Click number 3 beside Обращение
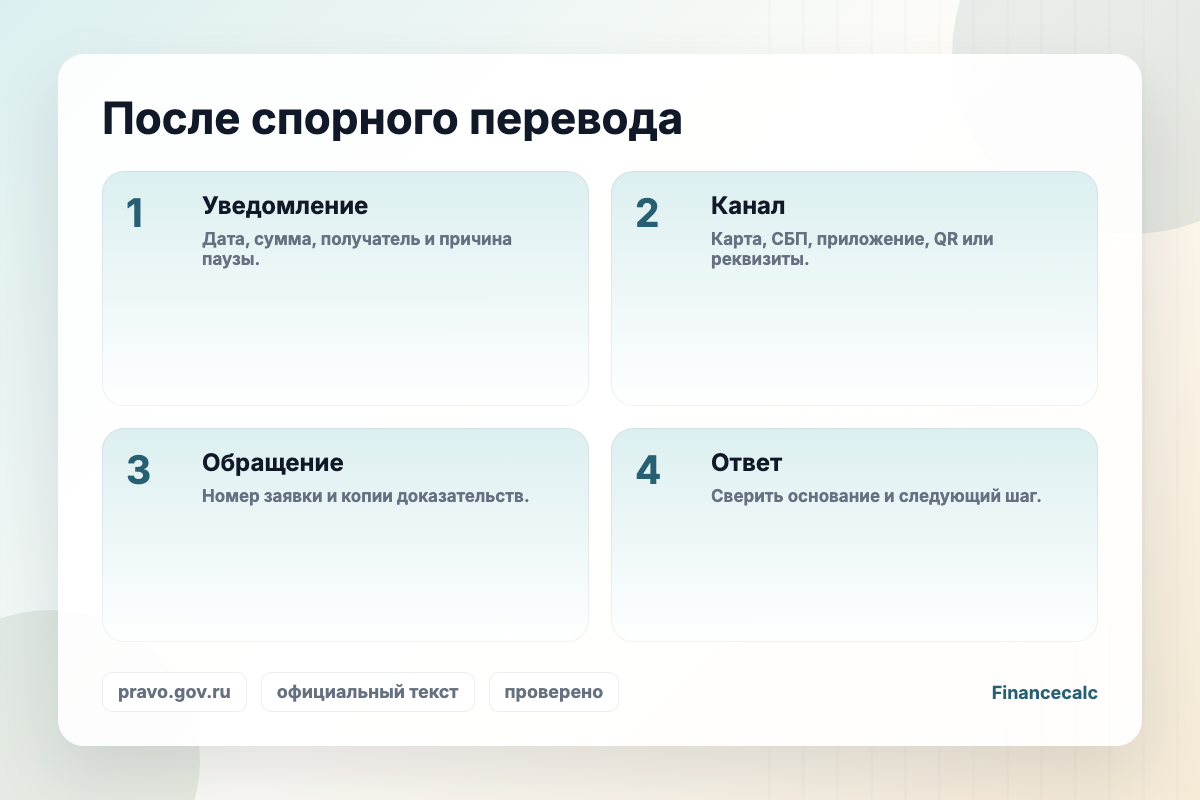Image resolution: width=1200 pixels, height=800 pixels. click(138, 471)
